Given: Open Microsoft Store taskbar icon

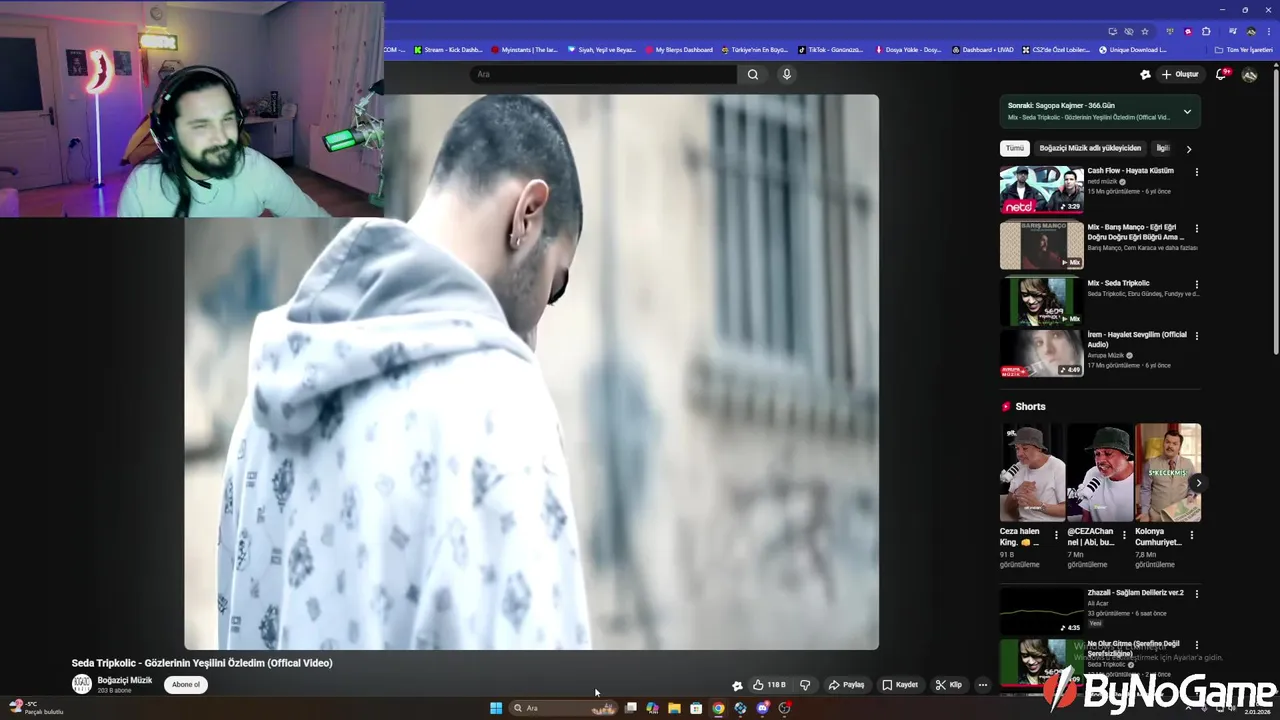Looking at the screenshot, I should 696,708.
